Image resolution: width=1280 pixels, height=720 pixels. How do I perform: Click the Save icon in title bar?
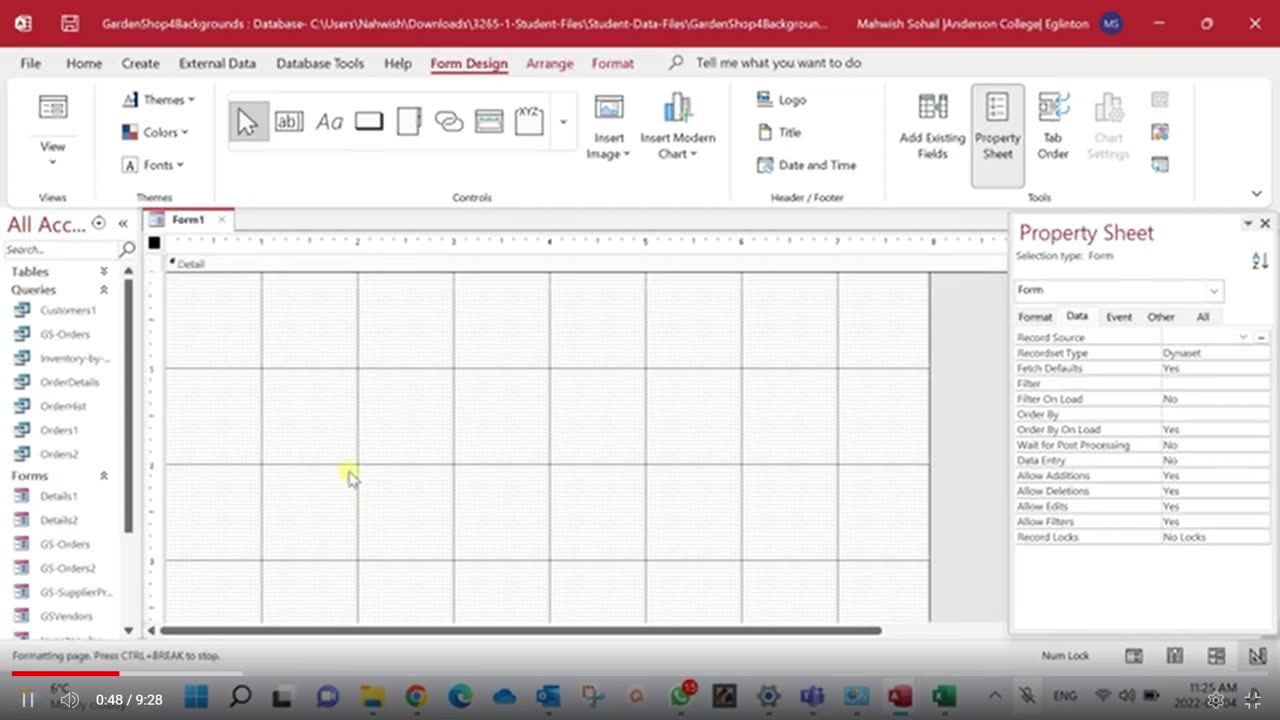tap(69, 23)
